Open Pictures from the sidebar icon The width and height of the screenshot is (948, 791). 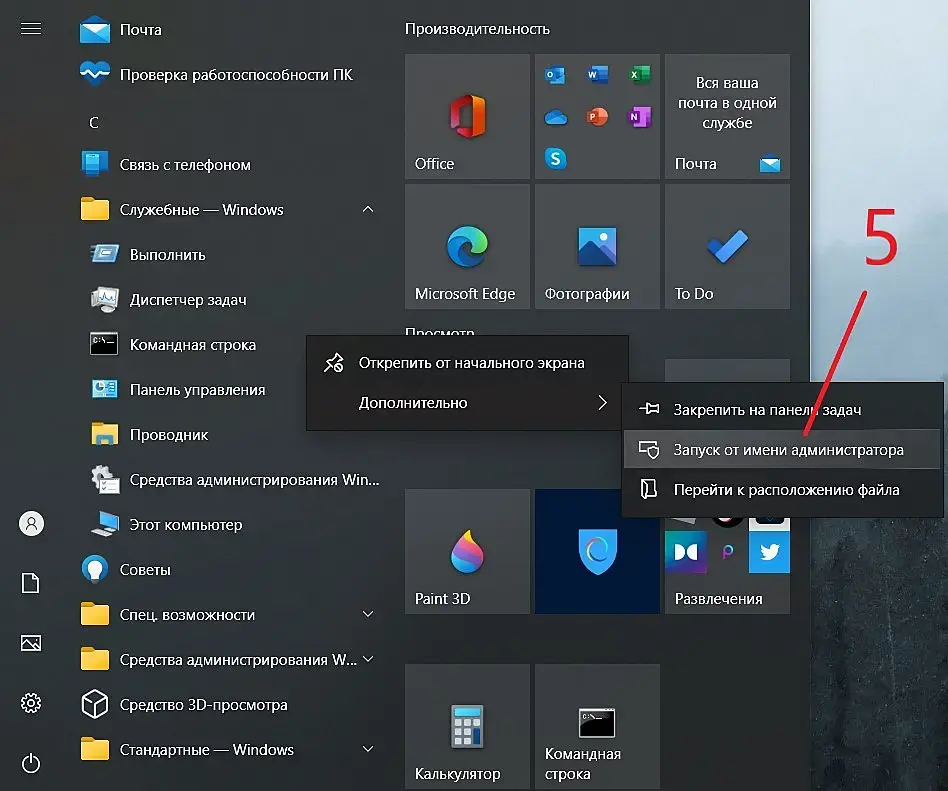[31, 643]
